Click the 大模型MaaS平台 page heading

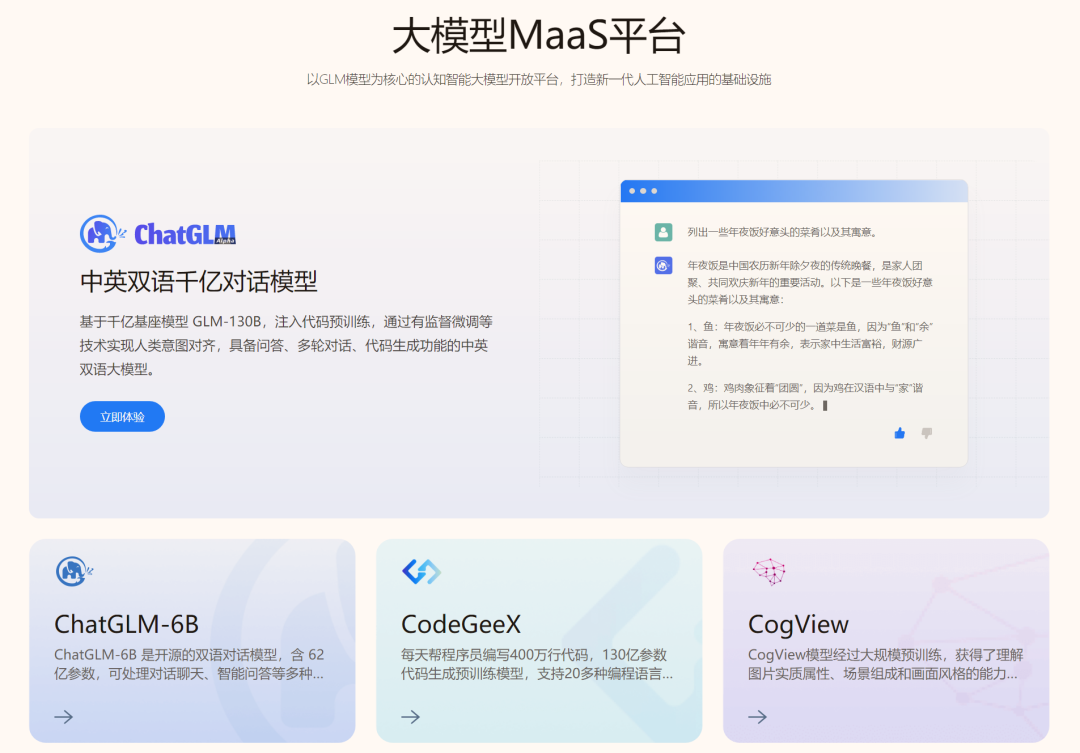point(539,36)
